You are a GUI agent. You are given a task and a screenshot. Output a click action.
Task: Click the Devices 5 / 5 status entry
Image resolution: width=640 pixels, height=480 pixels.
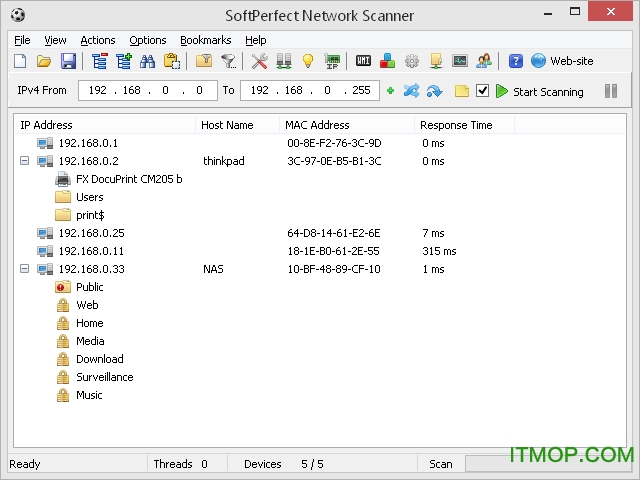click(284, 464)
